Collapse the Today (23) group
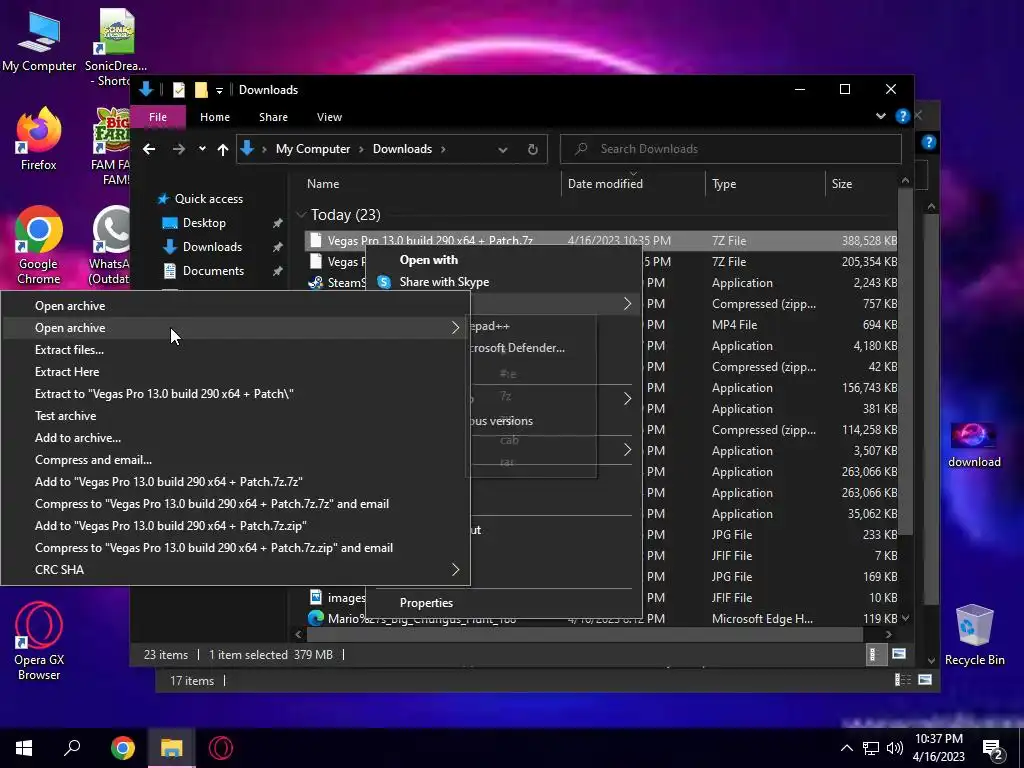This screenshot has height=768, width=1024. pos(301,215)
